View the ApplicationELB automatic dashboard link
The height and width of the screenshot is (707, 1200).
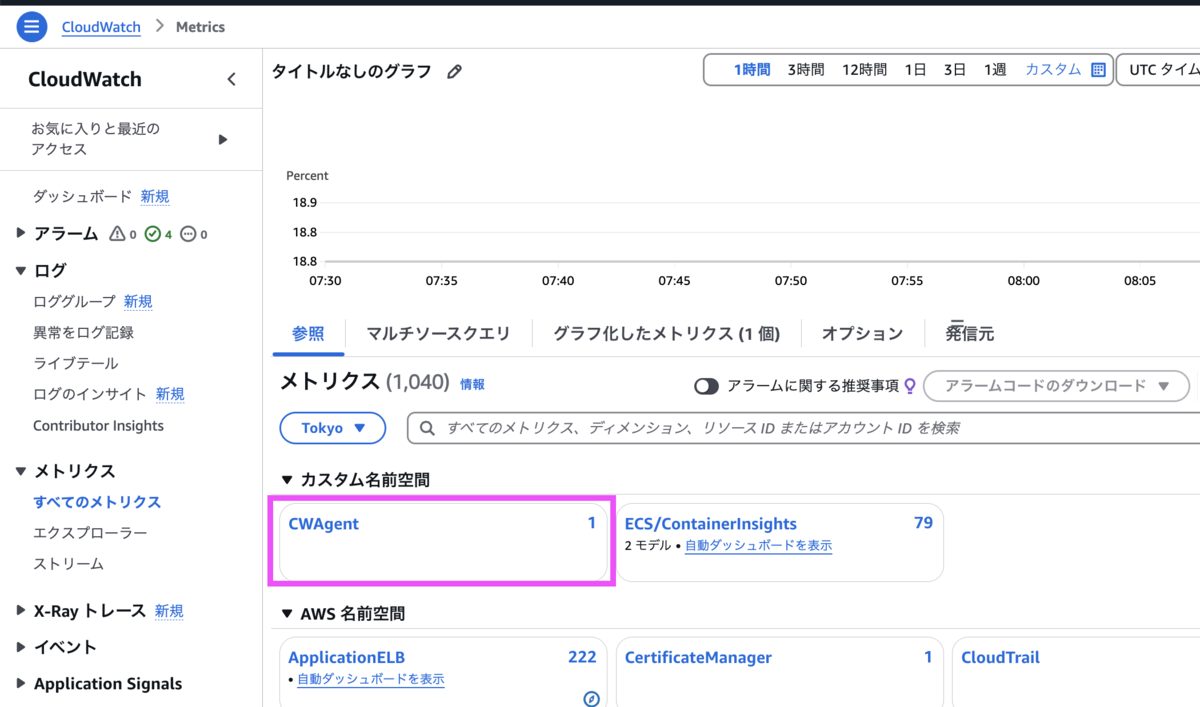click(370, 679)
